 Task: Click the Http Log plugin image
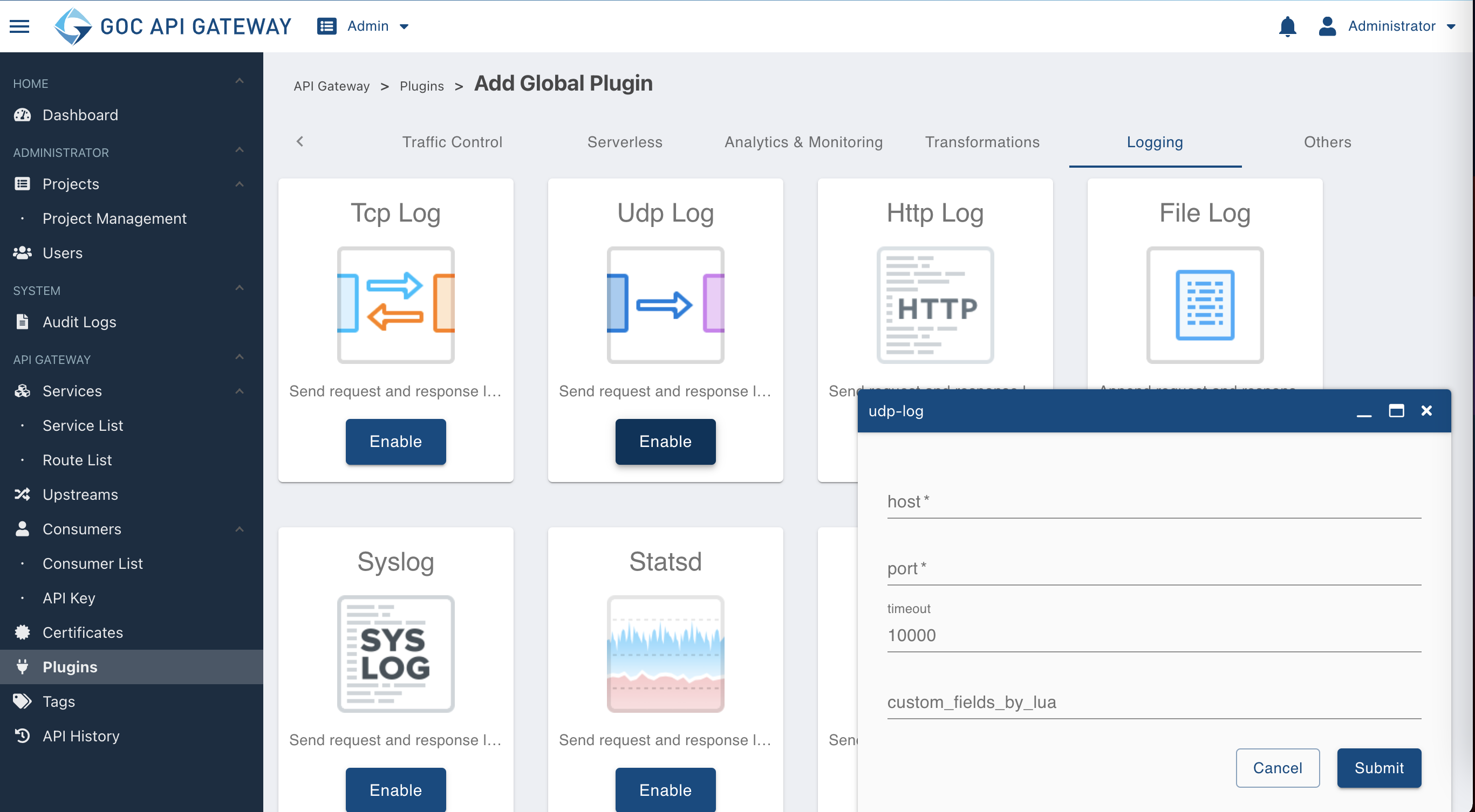click(x=935, y=305)
